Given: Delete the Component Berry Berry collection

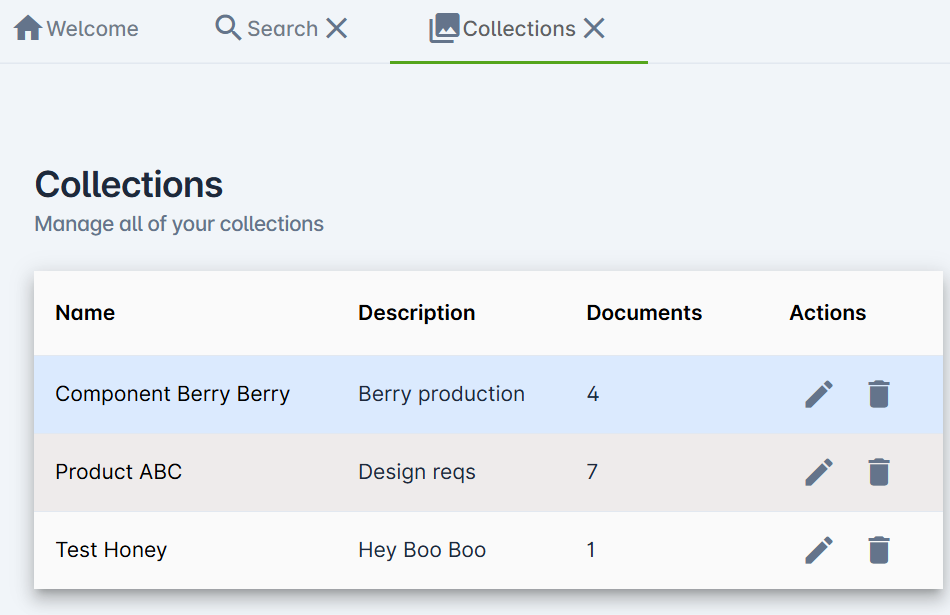Looking at the screenshot, I should point(879,394).
